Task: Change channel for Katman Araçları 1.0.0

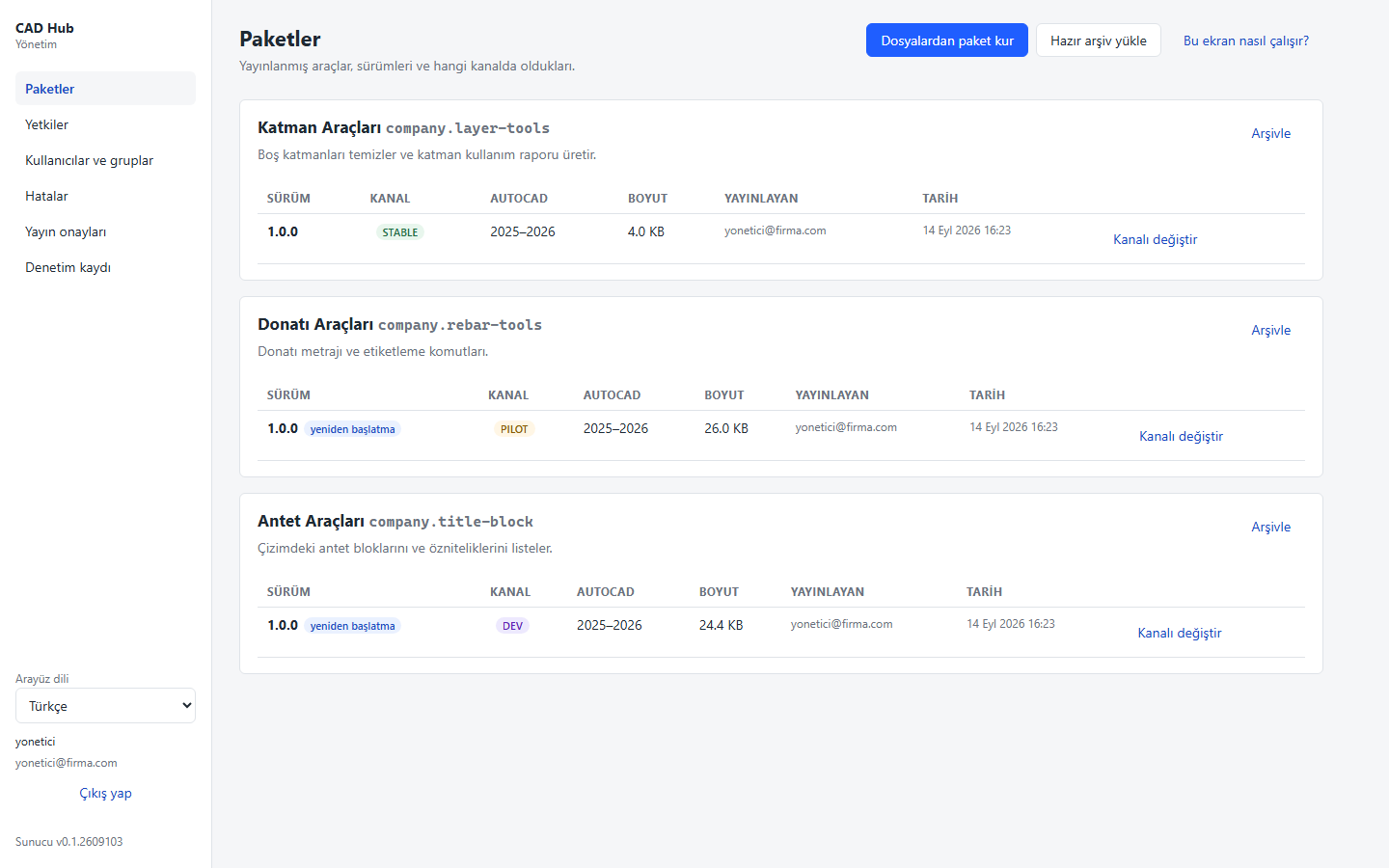Action: pyautogui.click(x=1155, y=239)
